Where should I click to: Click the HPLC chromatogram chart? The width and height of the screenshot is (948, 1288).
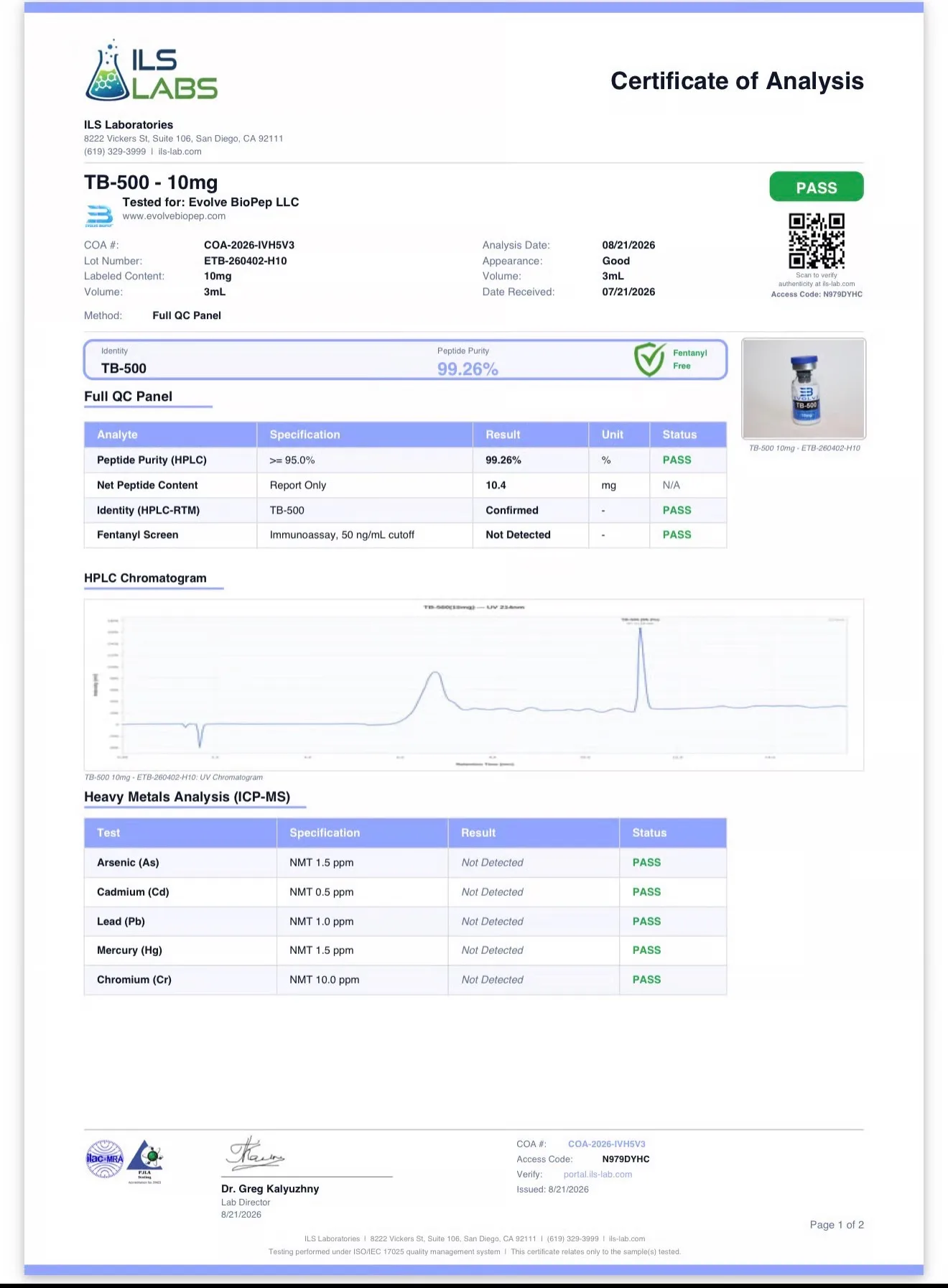click(x=474, y=685)
